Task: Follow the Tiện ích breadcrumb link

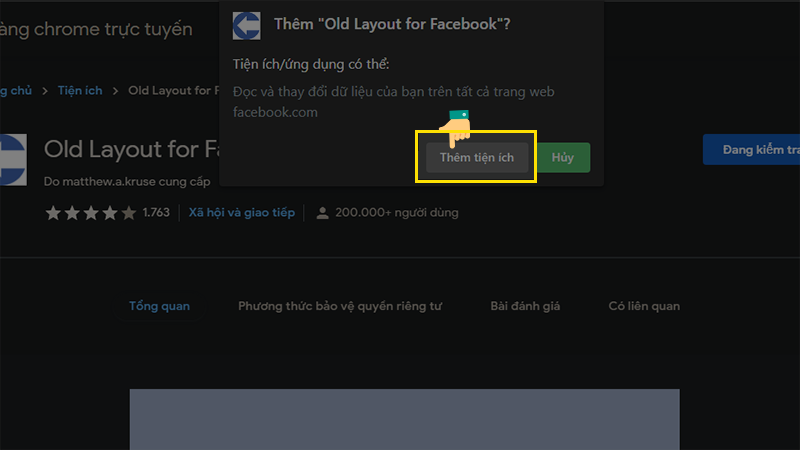Action: [80, 91]
